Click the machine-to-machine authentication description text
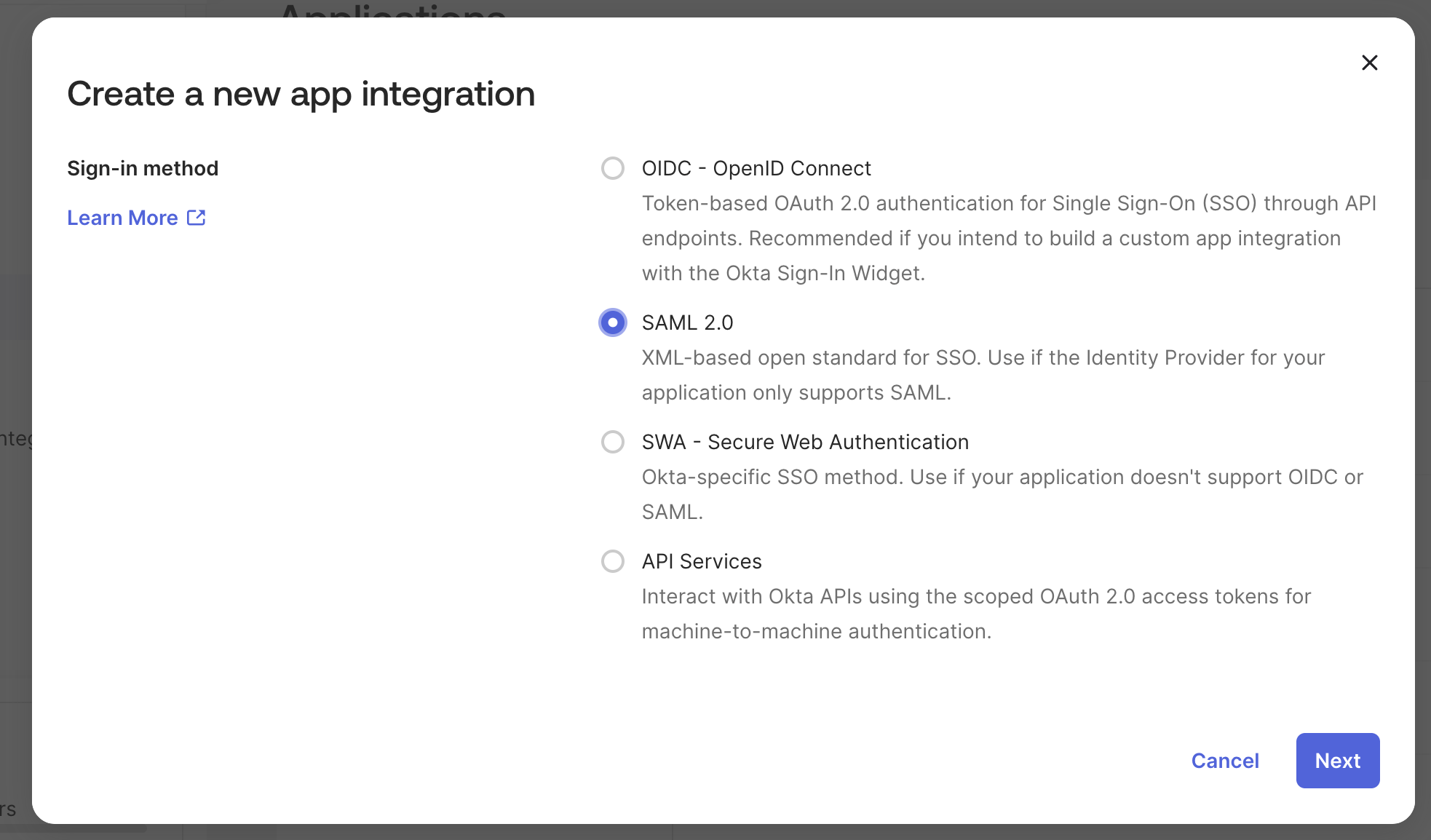This screenshot has width=1431, height=840. coord(975,614)
